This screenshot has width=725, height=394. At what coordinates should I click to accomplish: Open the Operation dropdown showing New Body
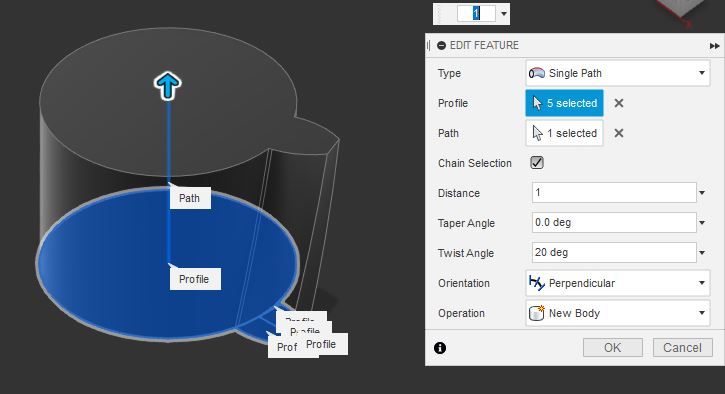pos(617,313)
